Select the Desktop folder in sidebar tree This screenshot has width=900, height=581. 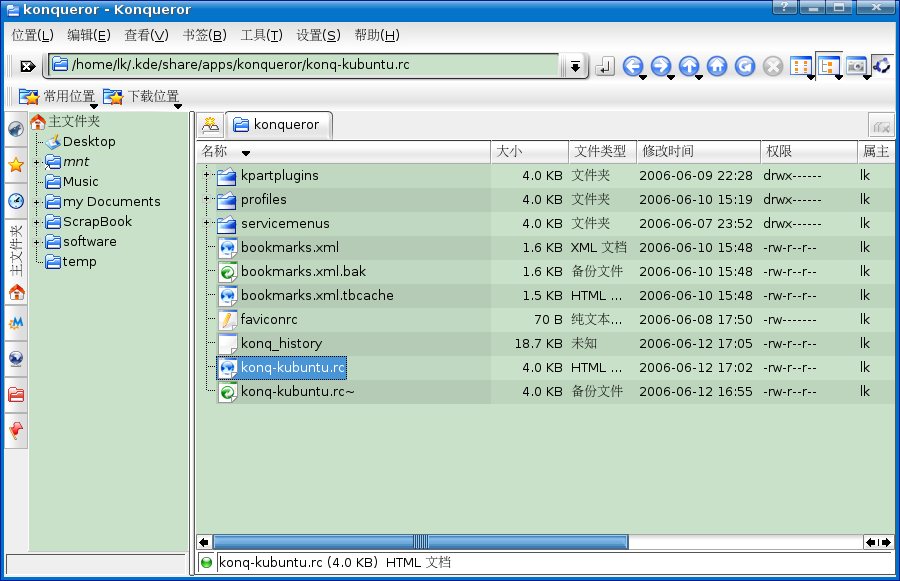[82, 141]
